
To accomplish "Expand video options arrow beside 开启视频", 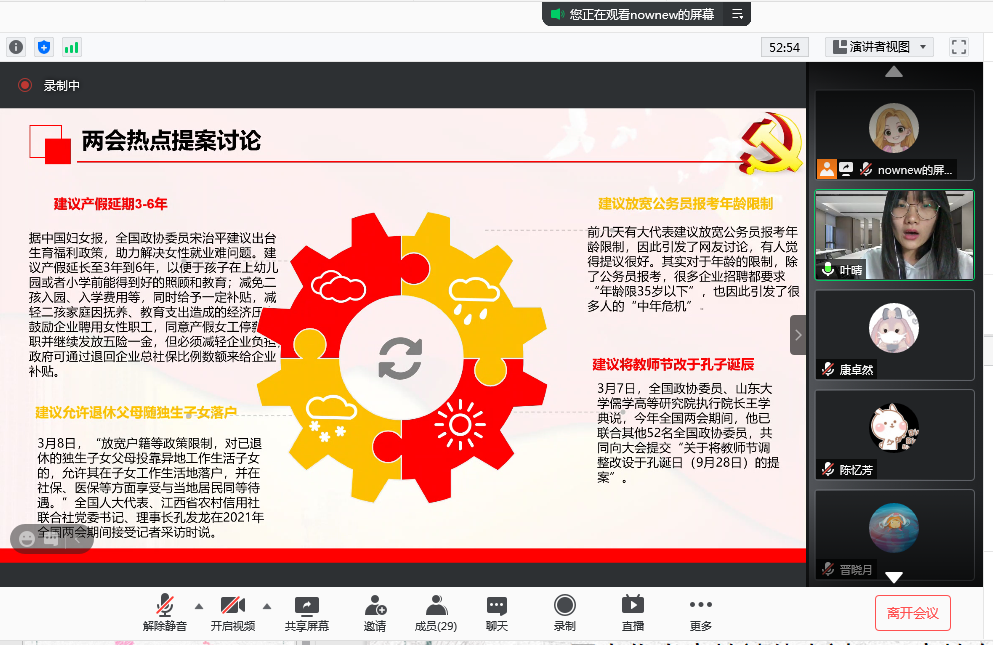I will point(267,604).
